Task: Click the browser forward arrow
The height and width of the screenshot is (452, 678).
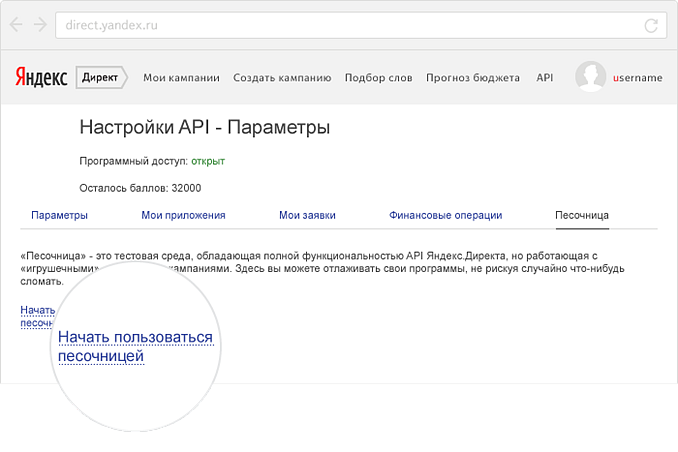Action: click(x=39, y=23)
